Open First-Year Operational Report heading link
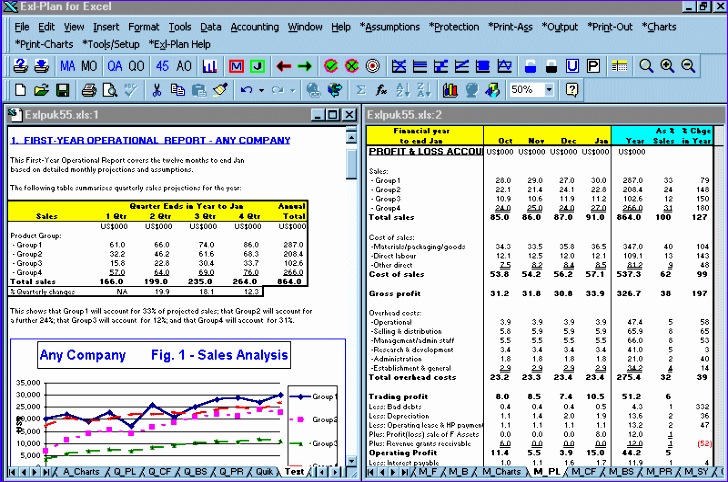The width and height of the screenshot is (728, 482). (x=150, y=140)
